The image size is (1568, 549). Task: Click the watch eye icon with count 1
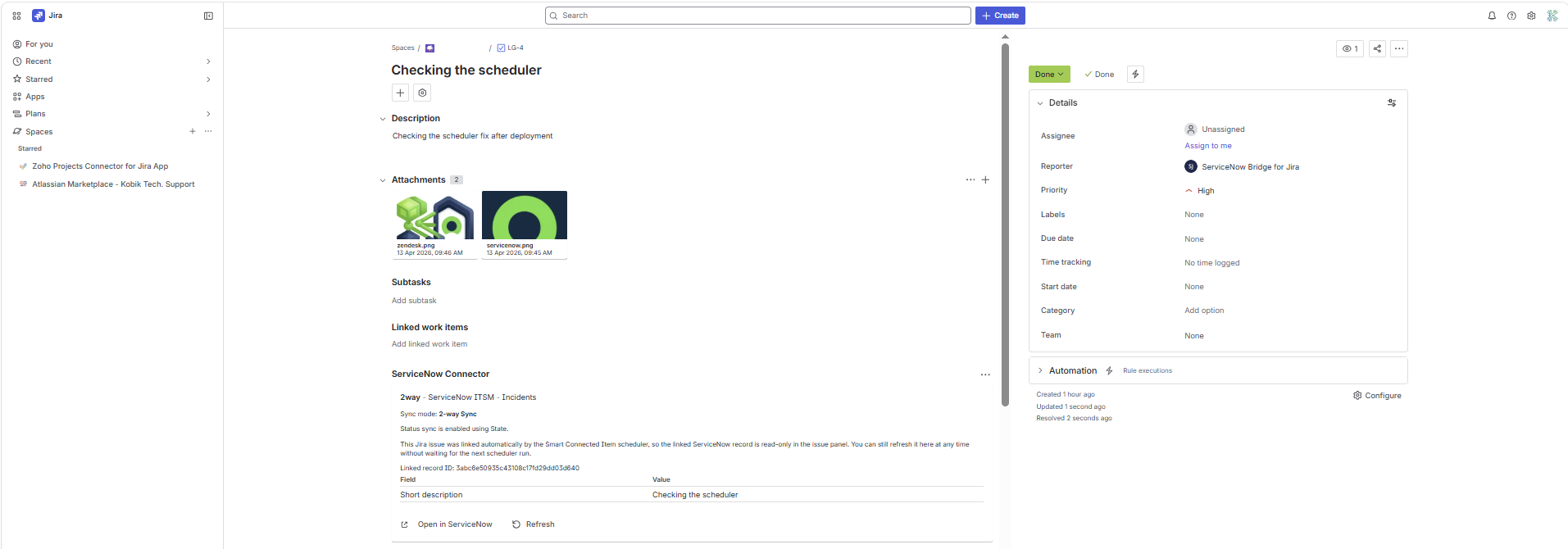tap(1350, 48)
